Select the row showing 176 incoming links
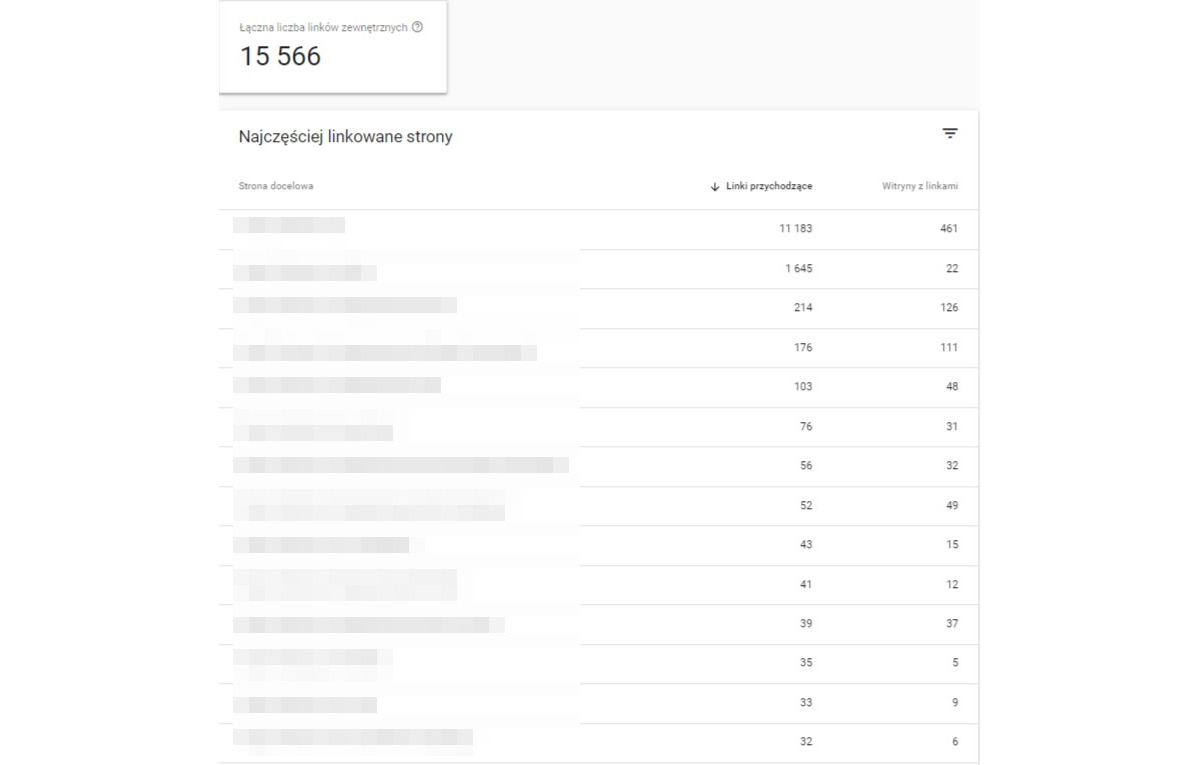 coord(598,348)
